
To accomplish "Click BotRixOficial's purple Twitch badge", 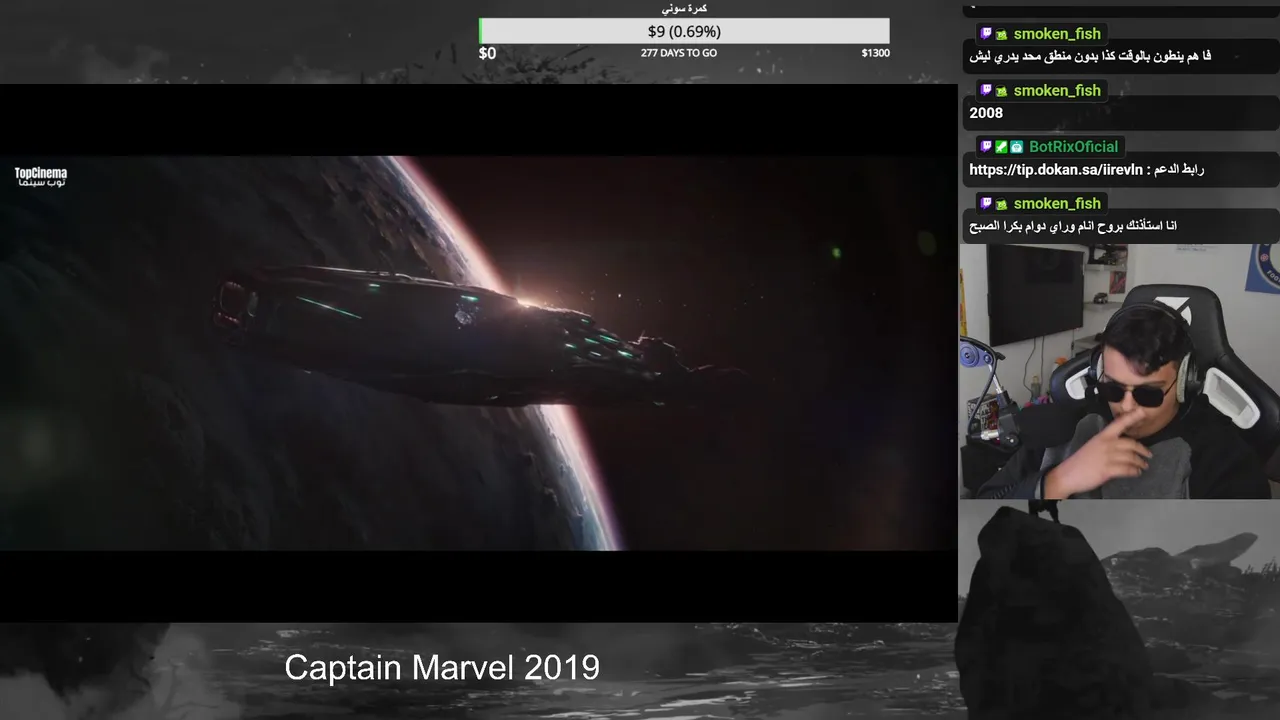I will coord(986,147).
